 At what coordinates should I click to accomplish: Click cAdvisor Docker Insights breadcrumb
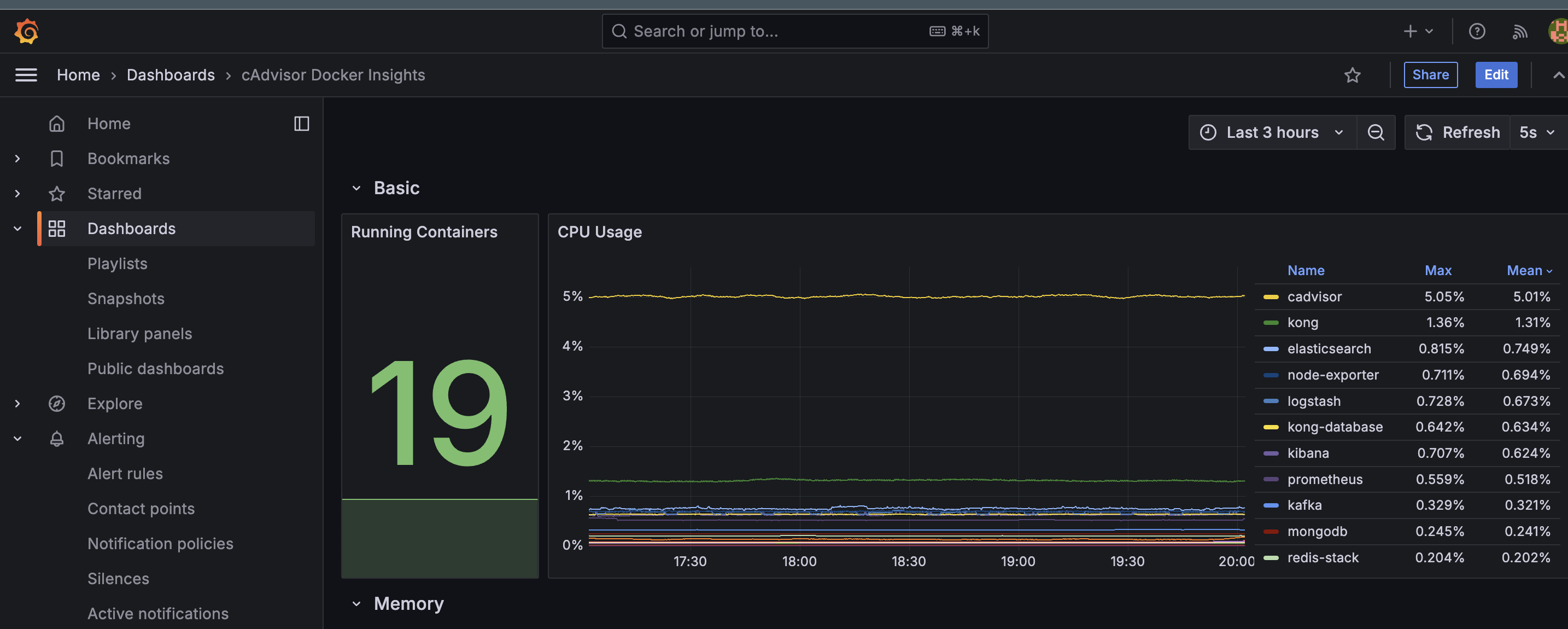tap(334, 75)
